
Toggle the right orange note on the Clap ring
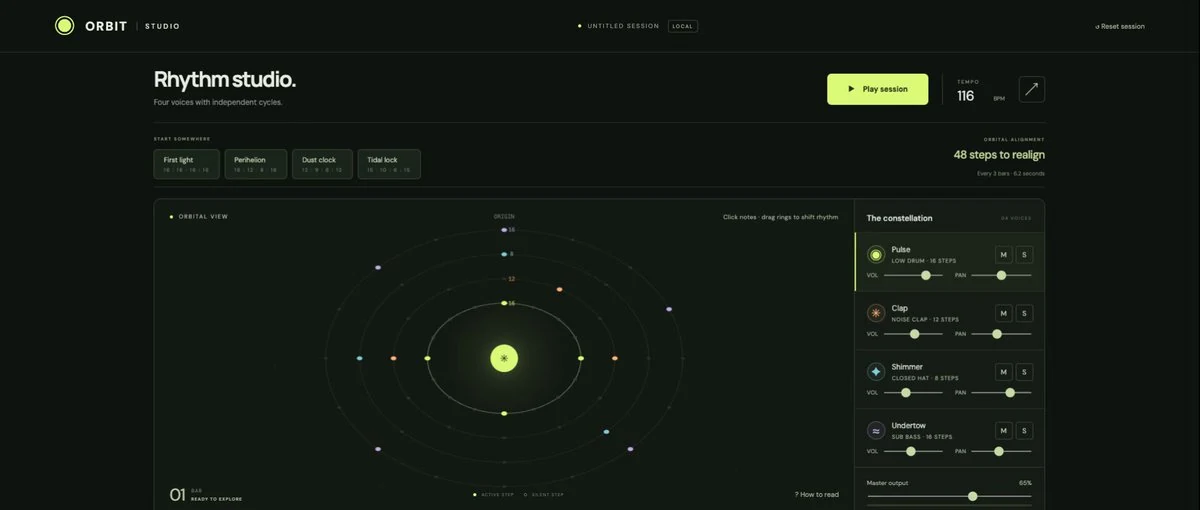point(615,358)
